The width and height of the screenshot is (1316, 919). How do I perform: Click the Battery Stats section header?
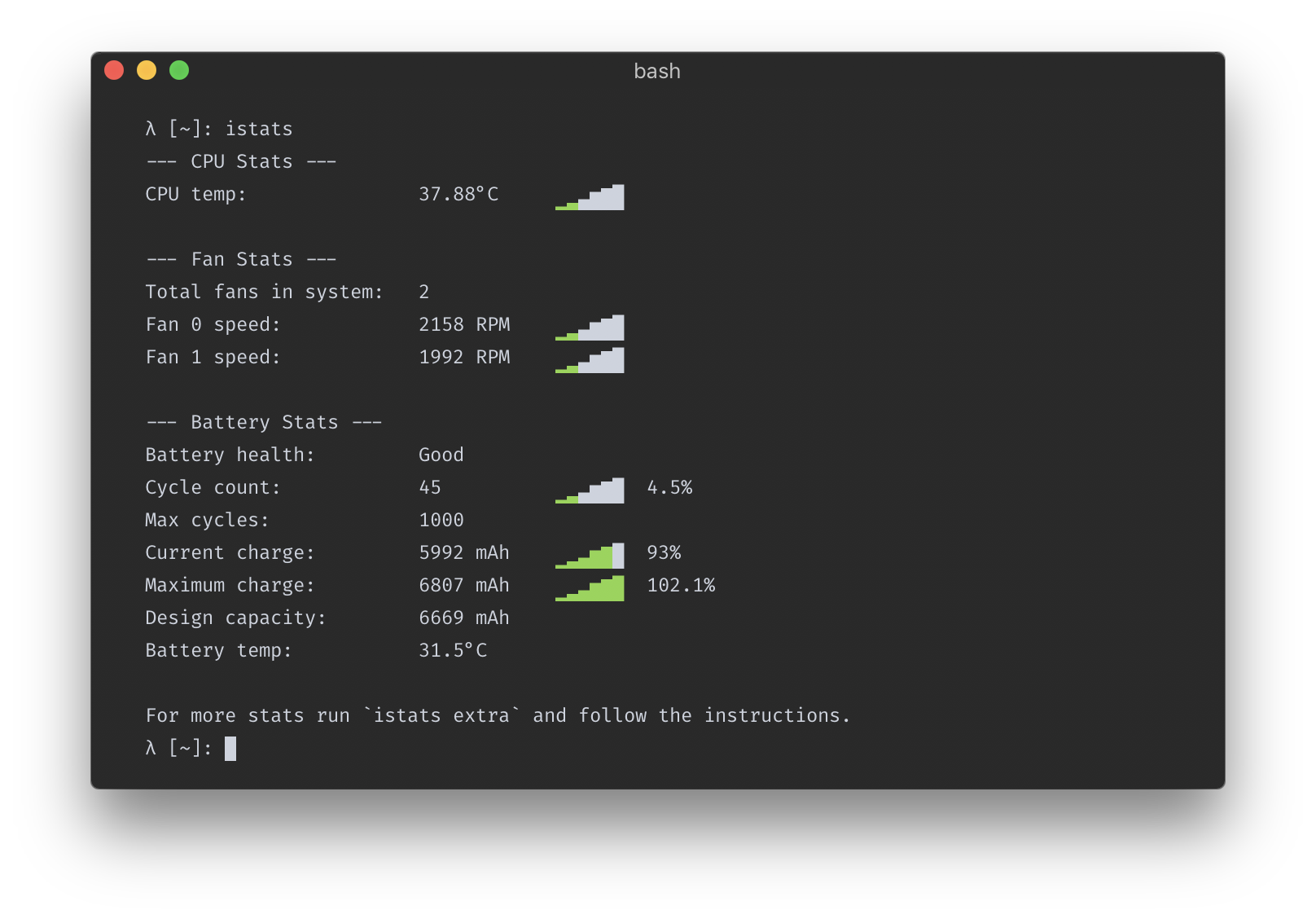(262, 422)
